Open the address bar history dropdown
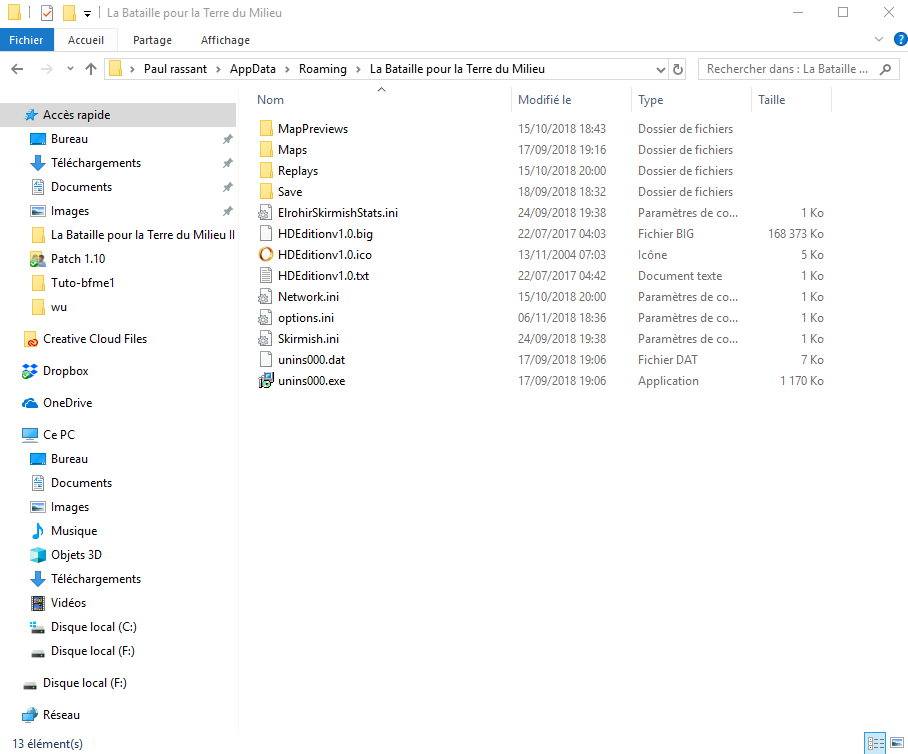 coord(660,69)
